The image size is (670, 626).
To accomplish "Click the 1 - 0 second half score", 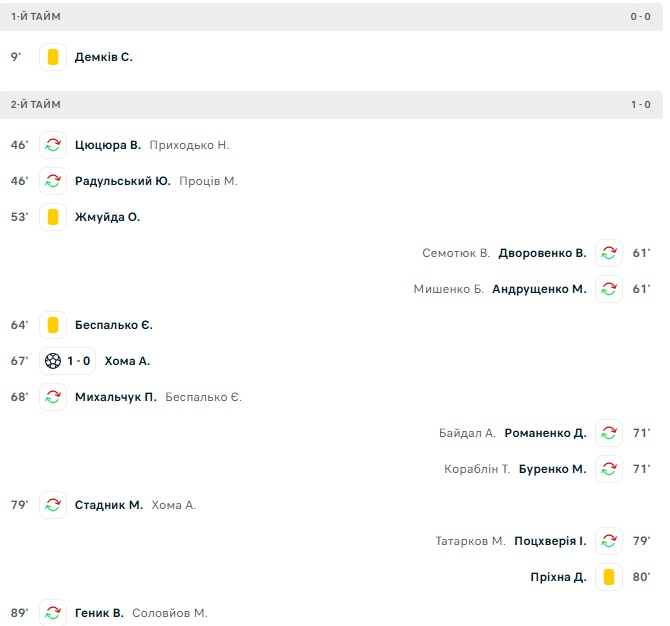I will point(640,104).
